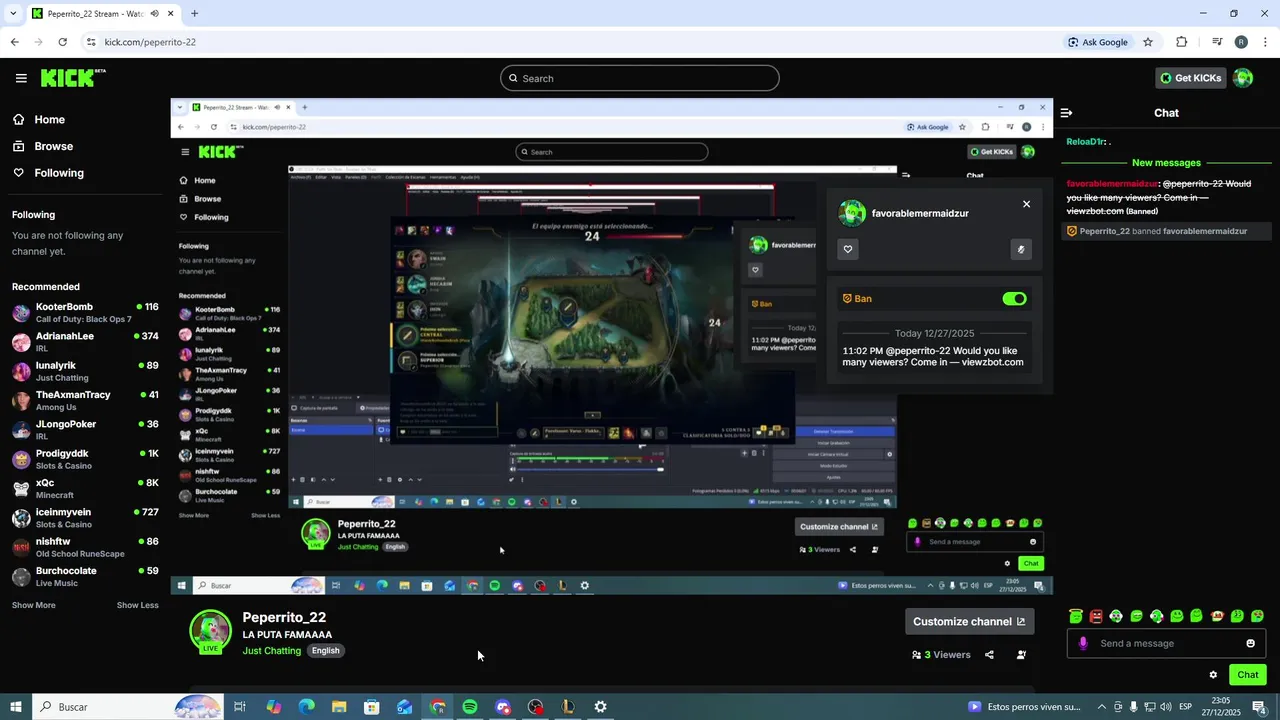Click the Get KICKs button
Screen dimensions: 1280x720
[1191, 78]
